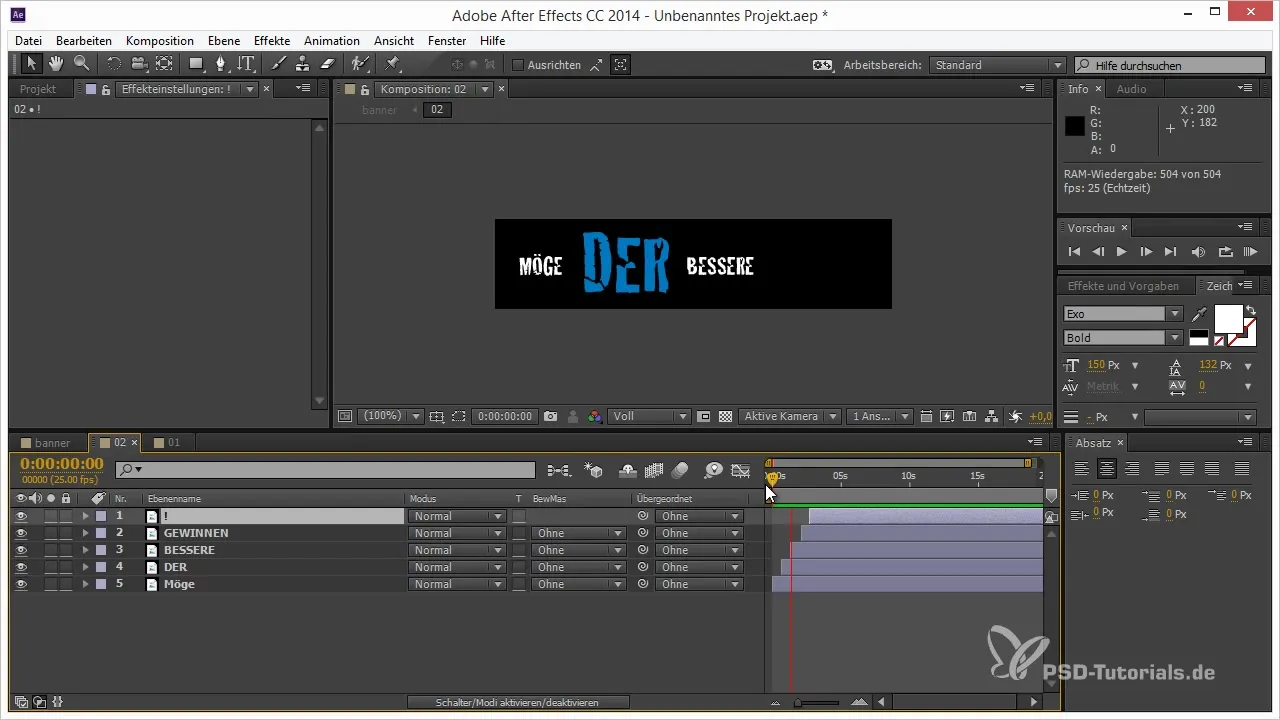The image size is (1280, 720).
Task: Open the Effekte menu
Action: [x=272, y=41]
